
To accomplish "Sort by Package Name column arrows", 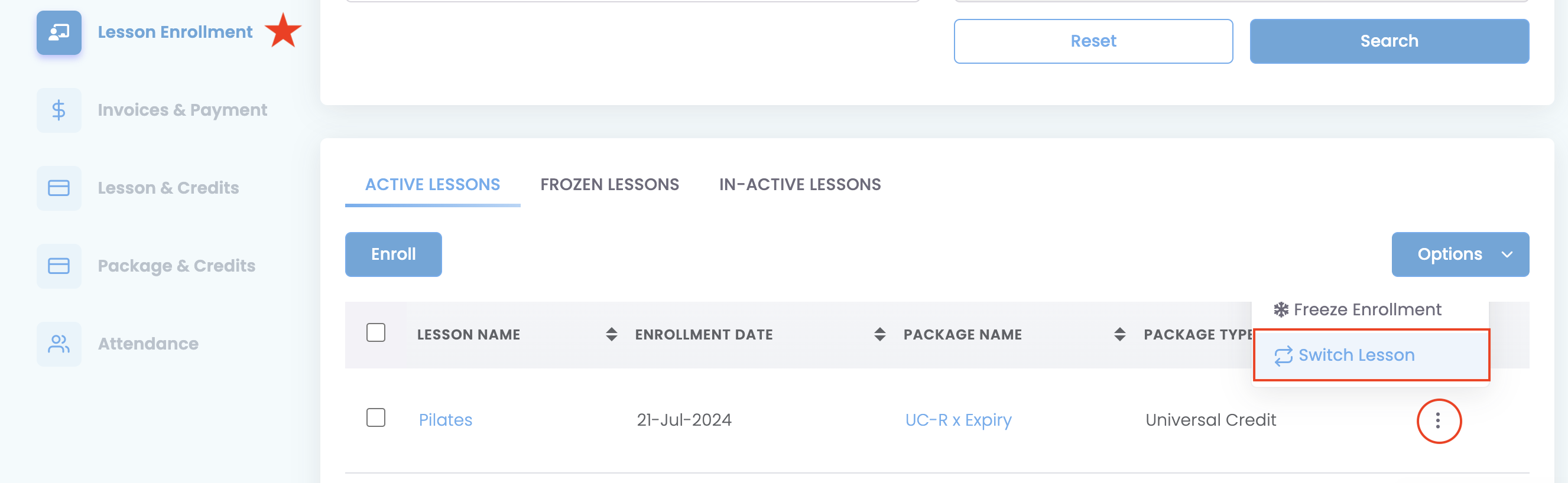I will (x=1119, y=334).
